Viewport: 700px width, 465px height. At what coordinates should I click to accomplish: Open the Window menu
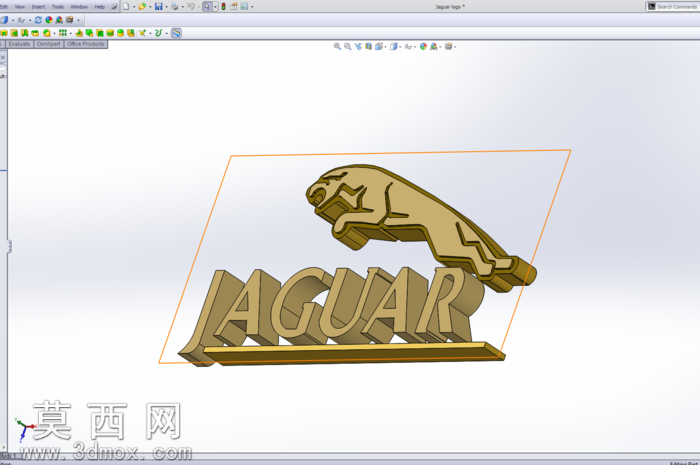coord(79,7)
